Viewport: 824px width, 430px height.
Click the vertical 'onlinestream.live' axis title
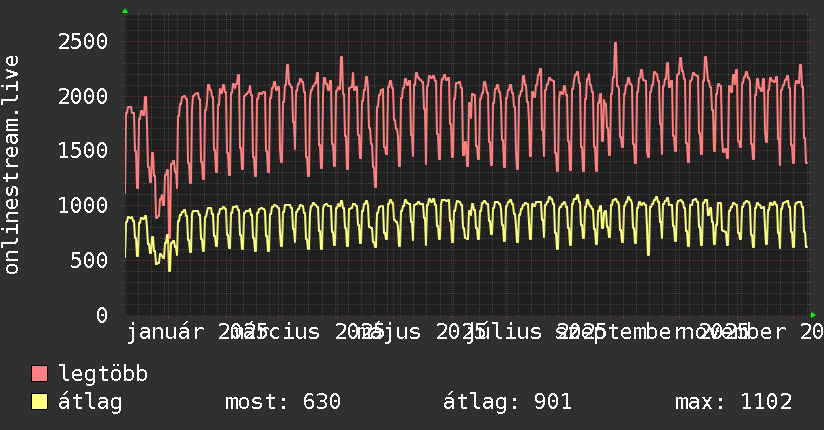coord(11,165)
